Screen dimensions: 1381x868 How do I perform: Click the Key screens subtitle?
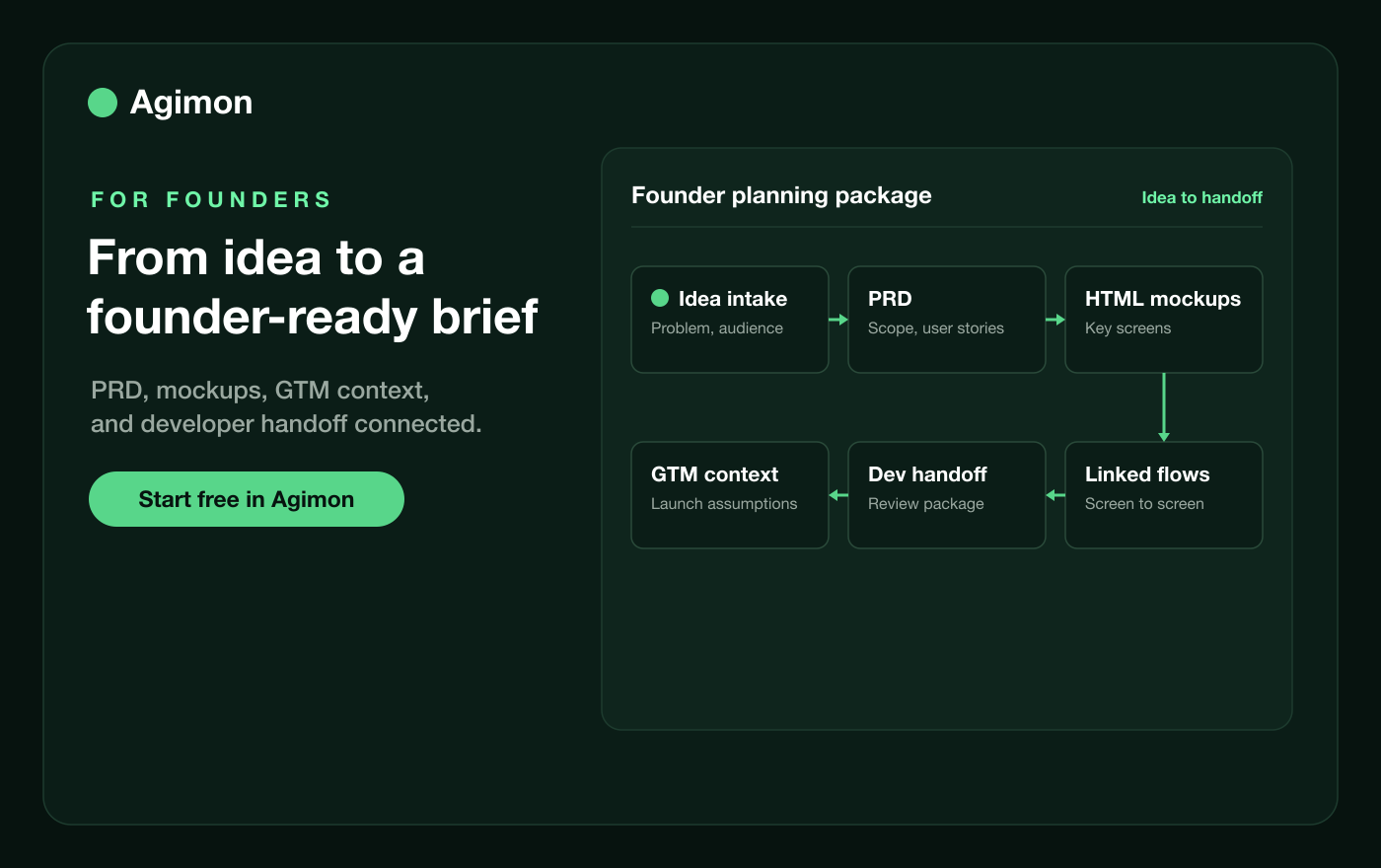(1127, 328)
